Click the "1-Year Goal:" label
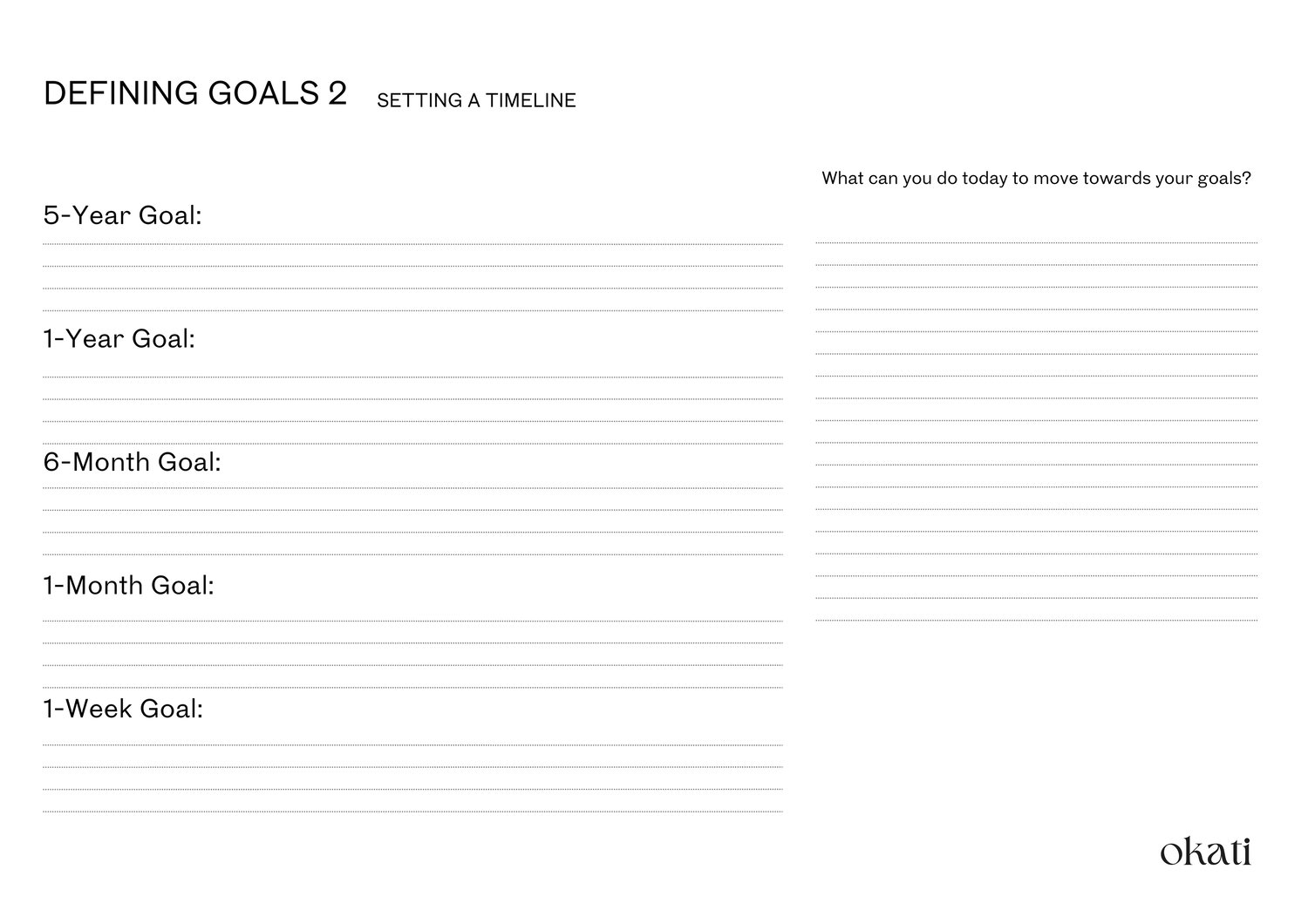 point(119,339)
